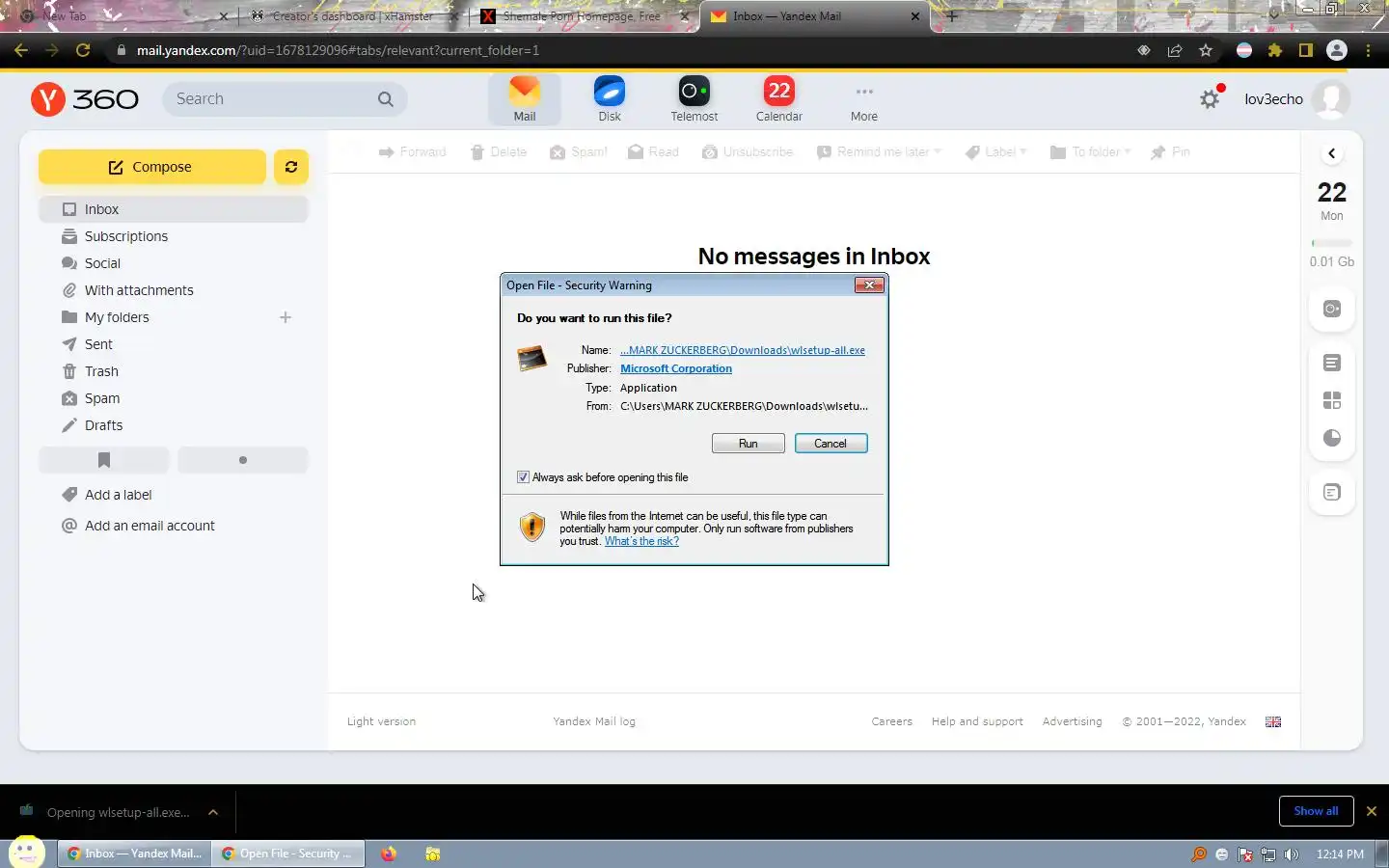Viewport: 1389px width, 868px height.
Task: Click the pie chart icon in right sidebar
Action: (x=1331, y=438)
